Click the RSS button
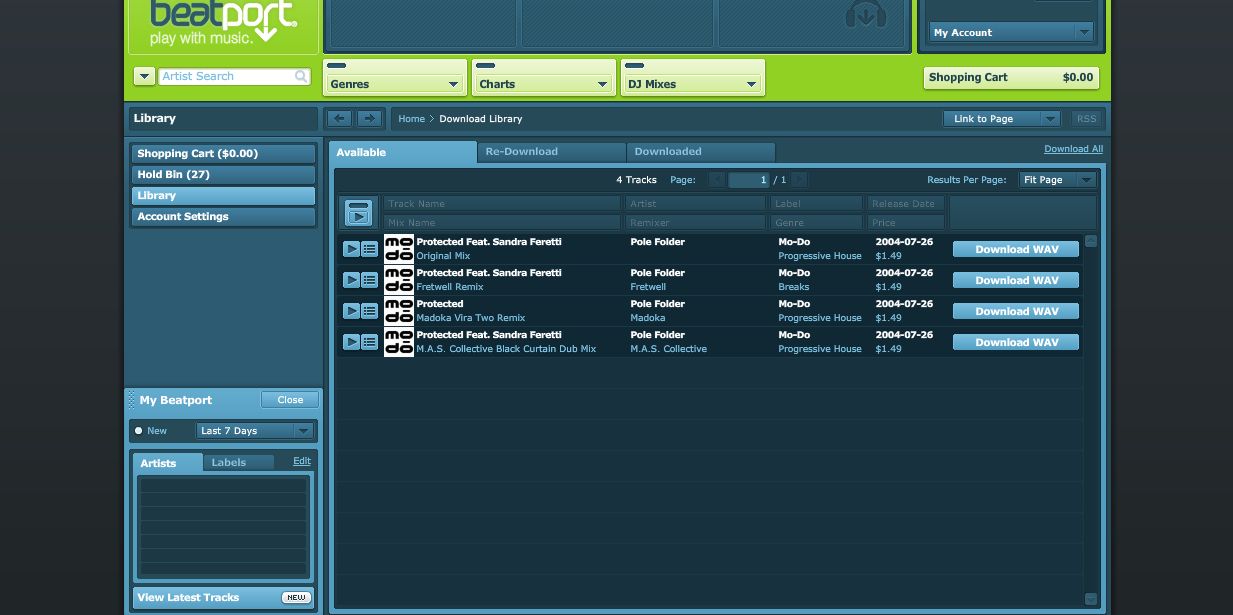The width and height of the screenshot is (1233, 615). point(1087,118)
